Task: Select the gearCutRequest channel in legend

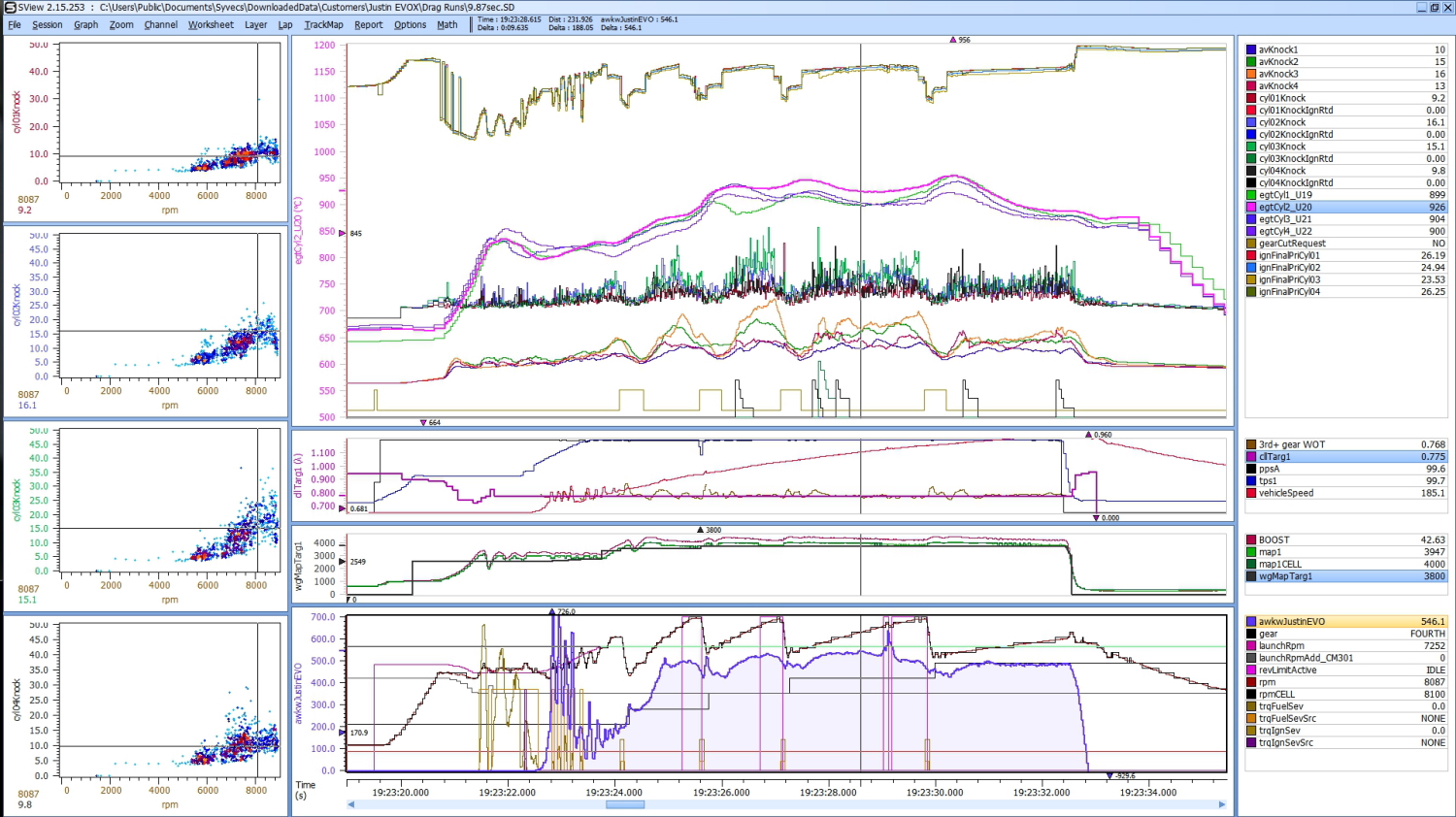Action: [x=1292, y=244]
